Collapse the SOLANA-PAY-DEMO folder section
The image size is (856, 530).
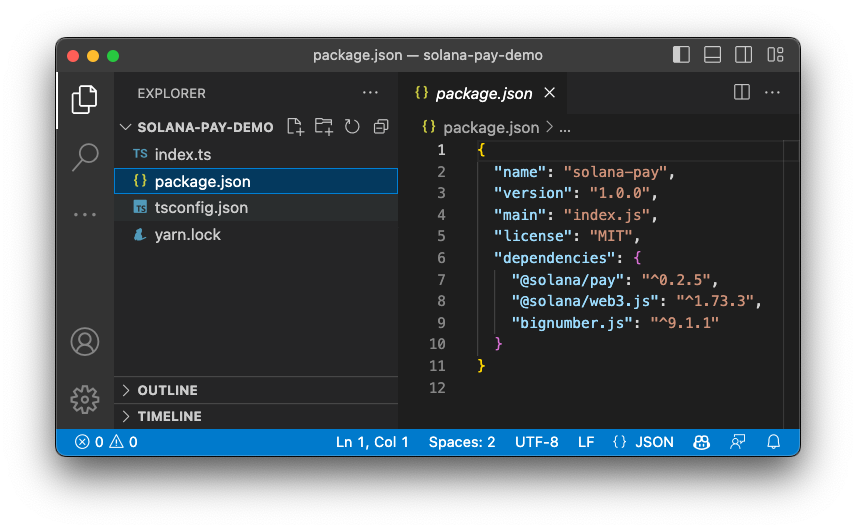[x=126, y=127]
